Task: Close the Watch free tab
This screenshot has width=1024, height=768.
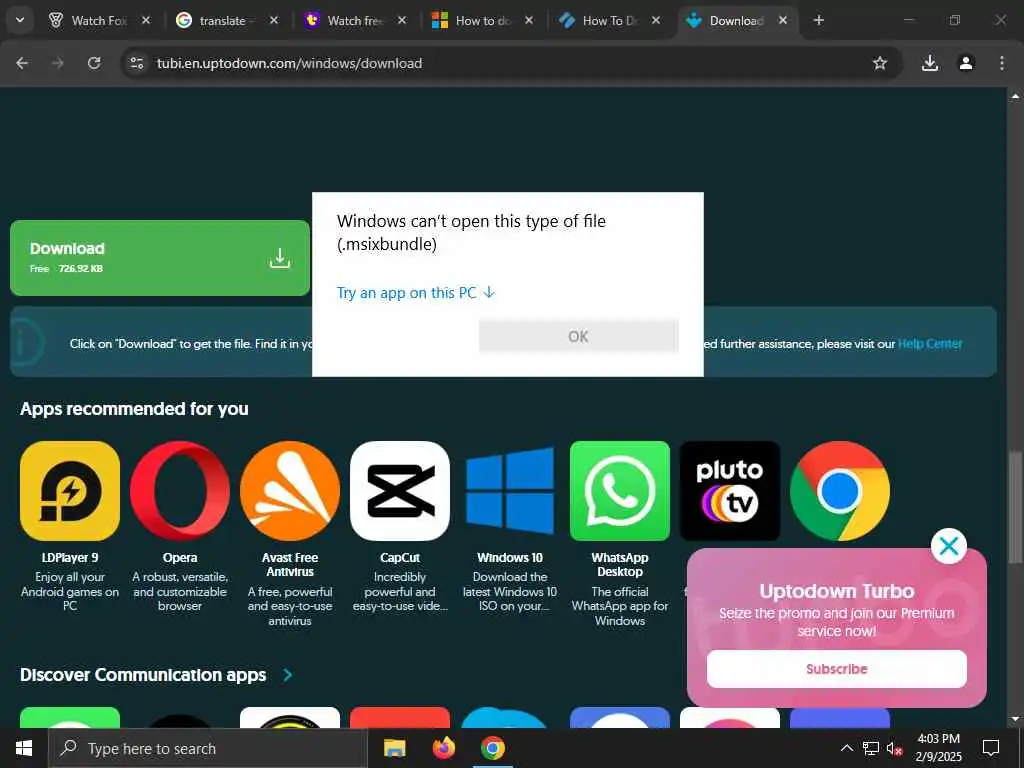Action: [402, 20]
